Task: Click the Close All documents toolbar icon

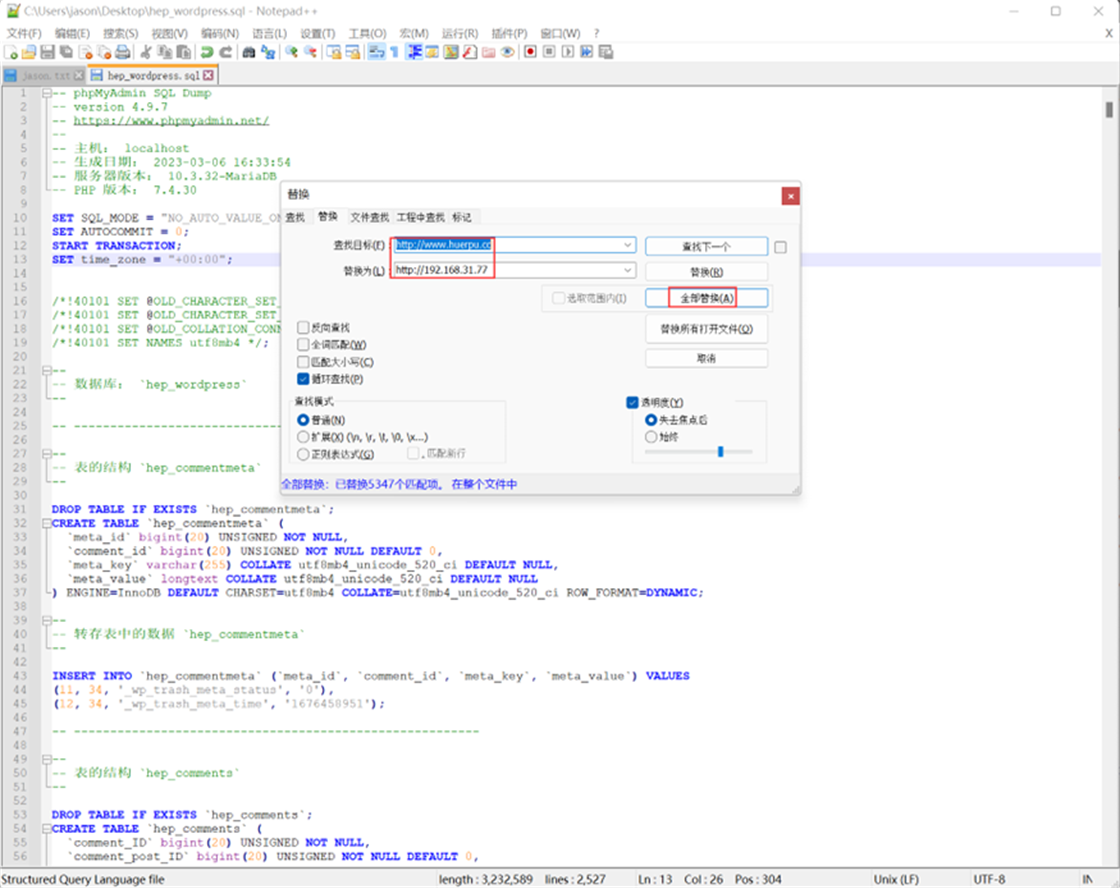Action: pos(104,52)
